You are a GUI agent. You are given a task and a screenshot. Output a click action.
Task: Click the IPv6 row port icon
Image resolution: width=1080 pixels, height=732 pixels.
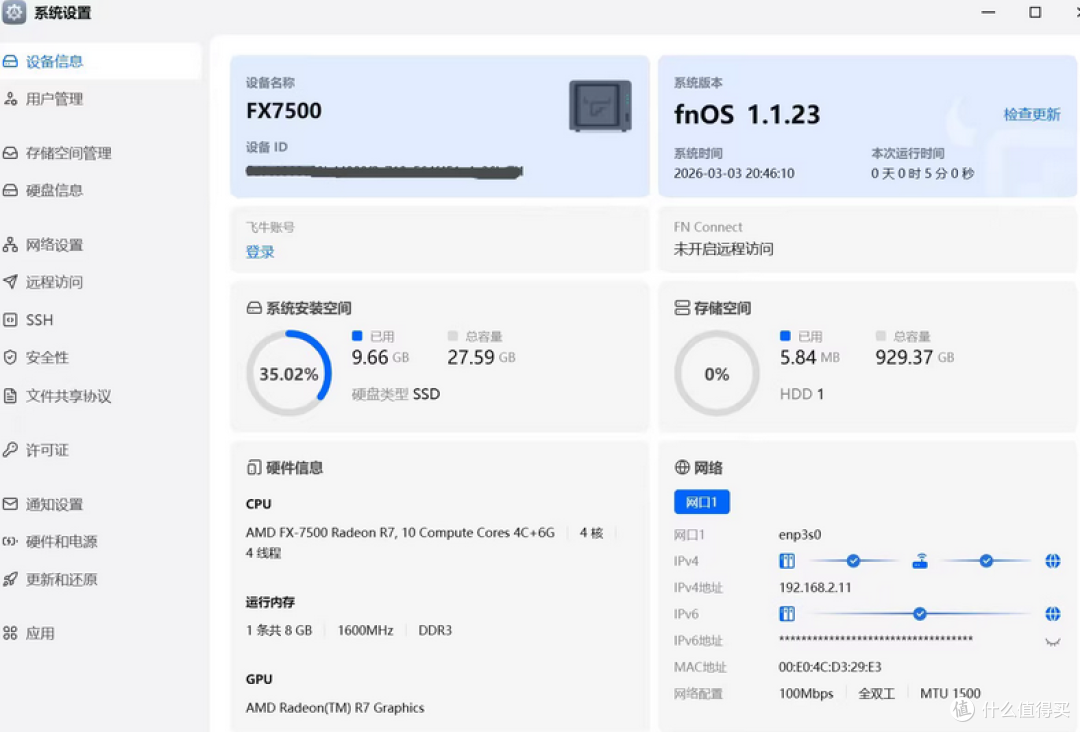(x=787, y=614)
